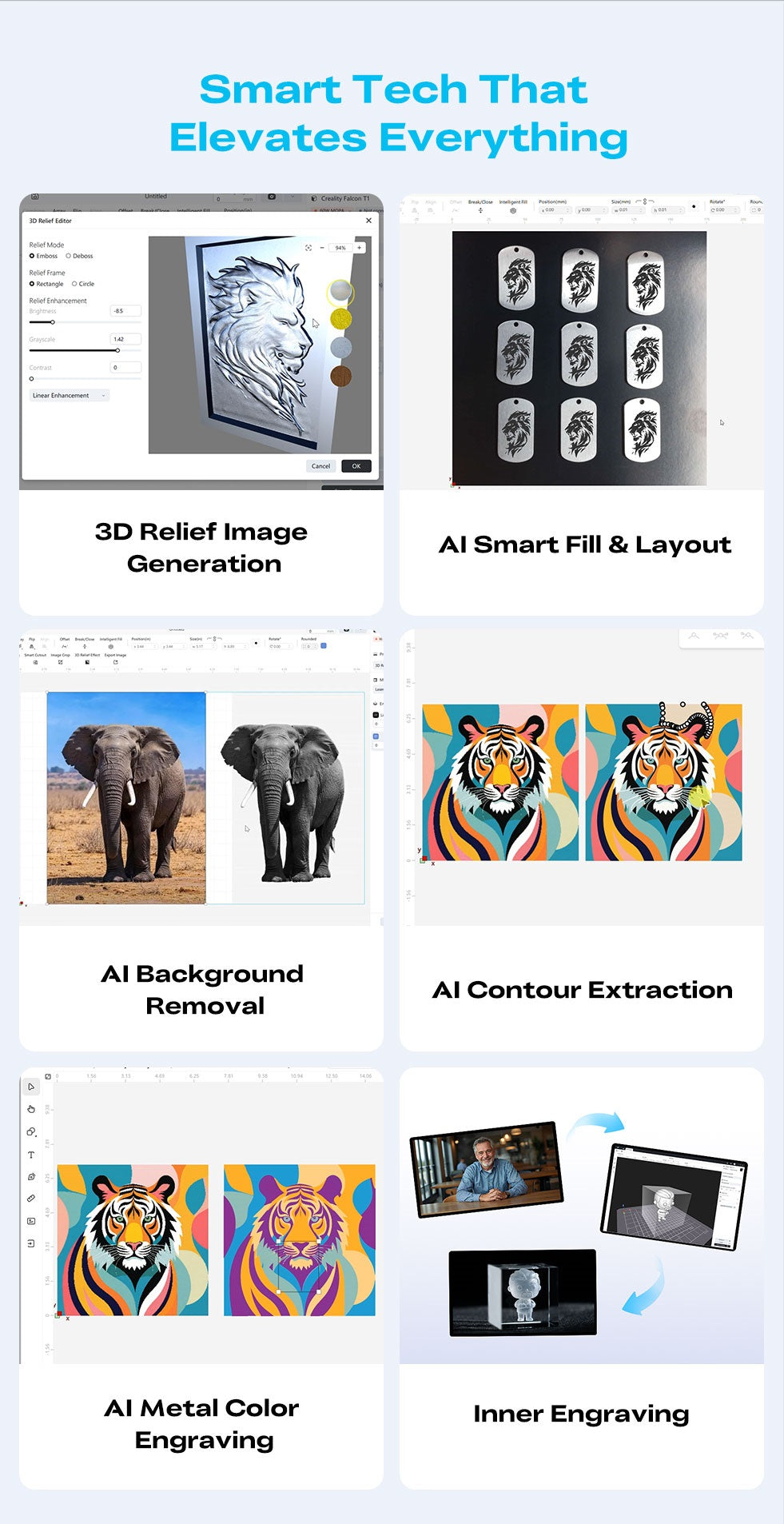Image resolution: width=784 pixels, height=1524 pixels.
Task: Confirm with the OK button
Action: 356,466
